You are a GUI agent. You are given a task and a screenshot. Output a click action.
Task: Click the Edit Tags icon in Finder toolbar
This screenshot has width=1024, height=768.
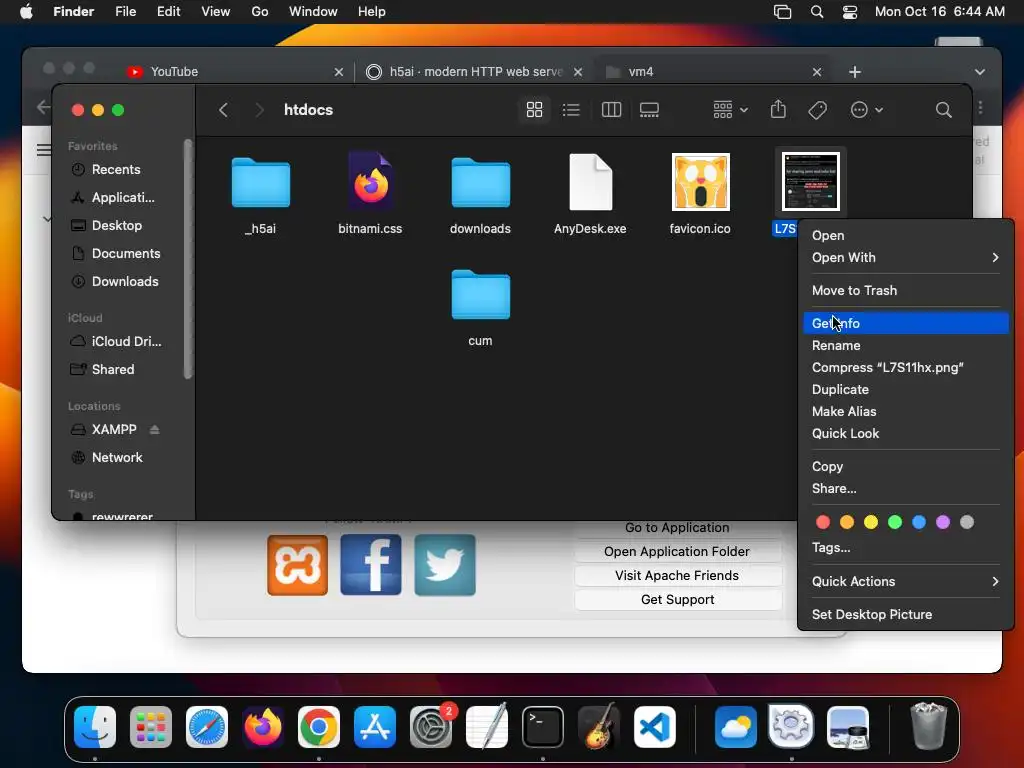click(818, 110)
